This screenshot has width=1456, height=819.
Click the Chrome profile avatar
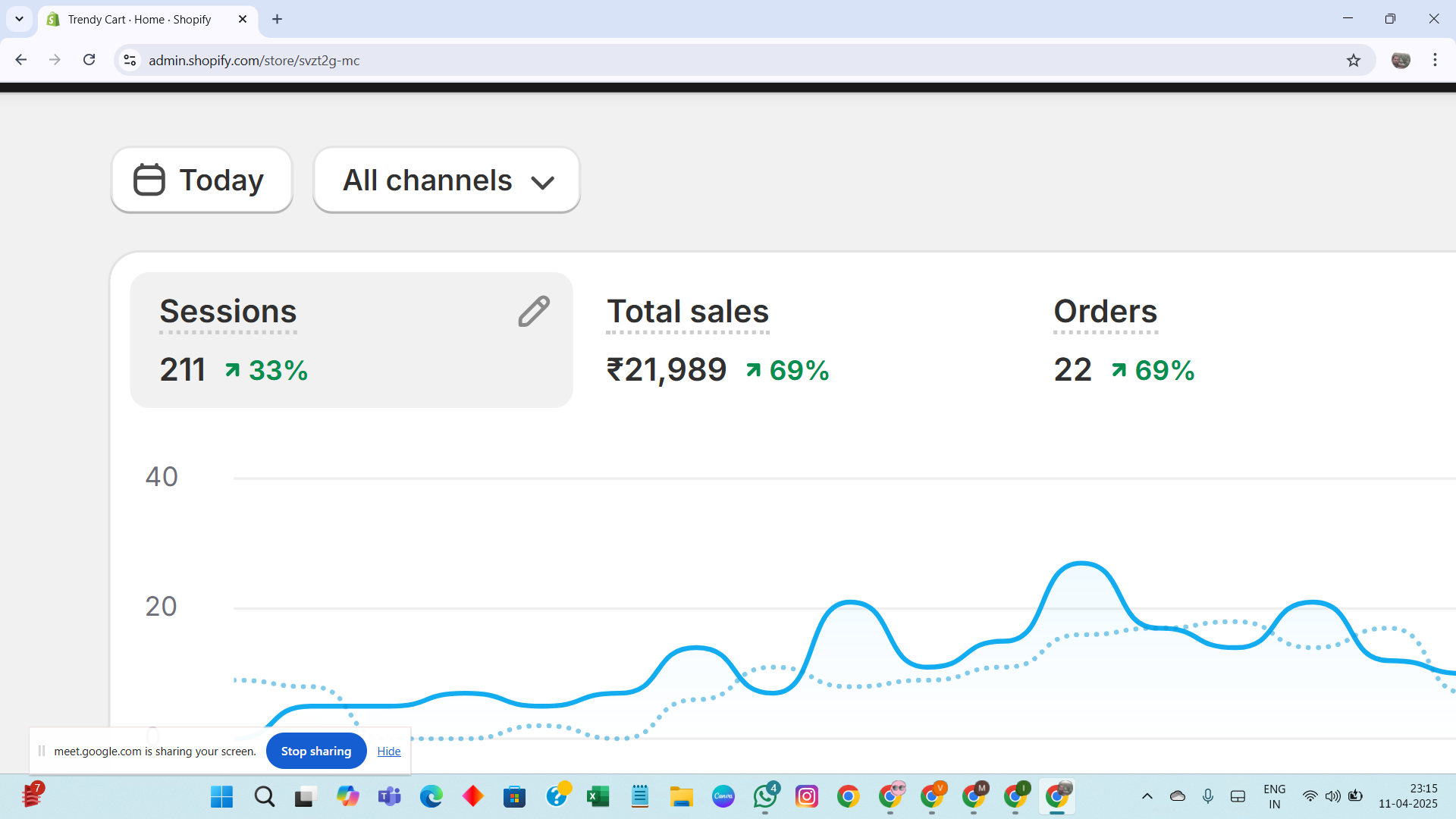point(1401,60)
